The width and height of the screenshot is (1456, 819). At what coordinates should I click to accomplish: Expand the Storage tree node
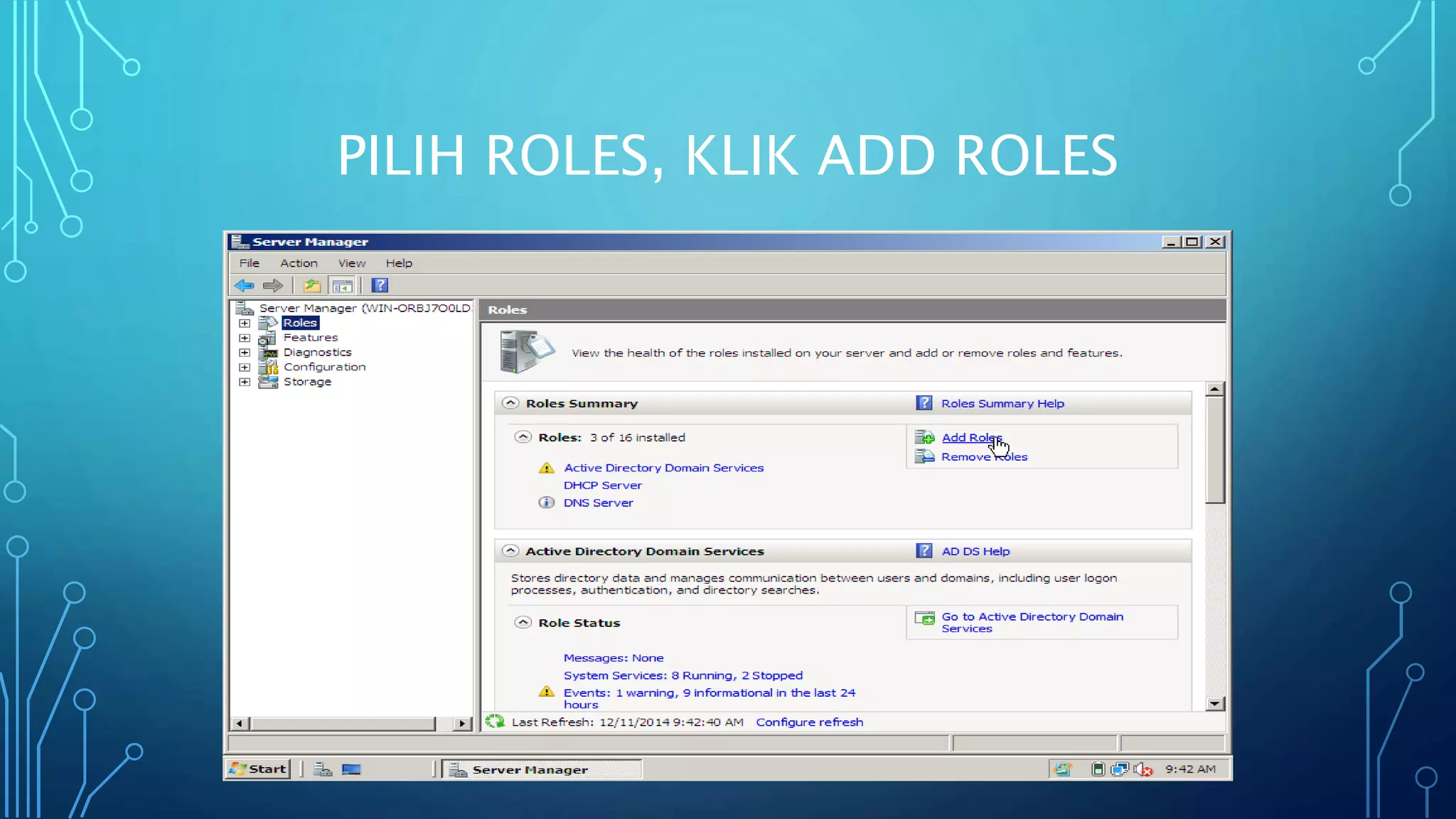(x=245, y=382)
